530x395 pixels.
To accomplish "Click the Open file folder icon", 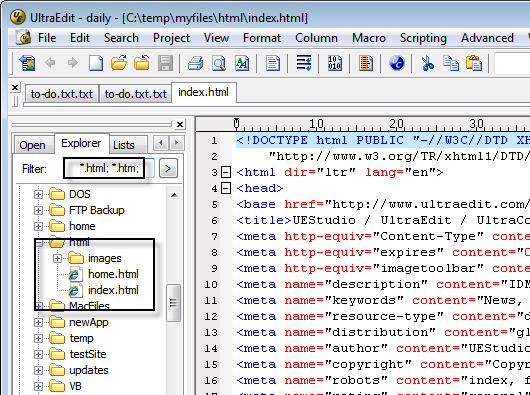I will pos(119,63).
